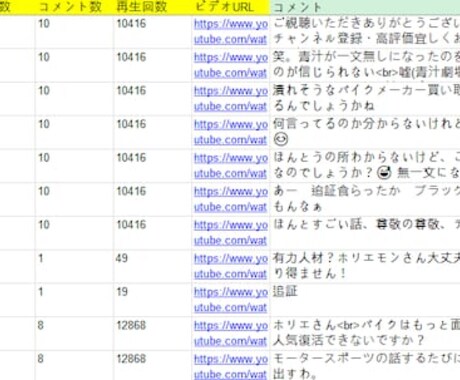This screenshot has width=460, height=380.
Task: Select the comment cell starting 潰れそうなバイクメーカー
Action: coord(365,99)
